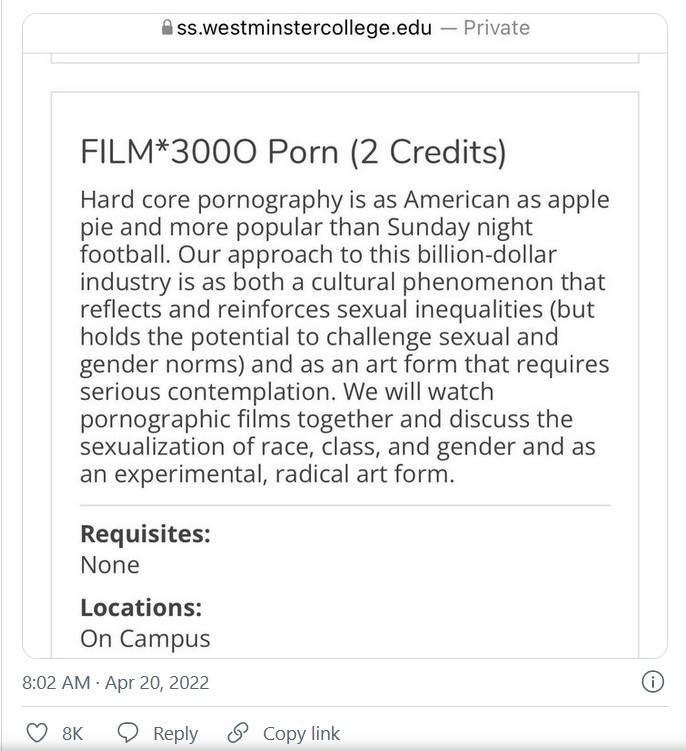Click the 8K likes count

click(x=72, y=733)
